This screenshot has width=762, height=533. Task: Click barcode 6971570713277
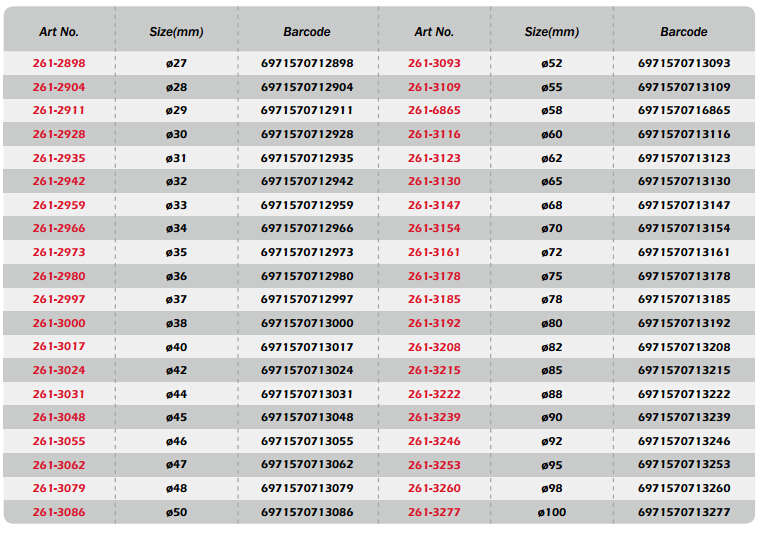(684, 512)
